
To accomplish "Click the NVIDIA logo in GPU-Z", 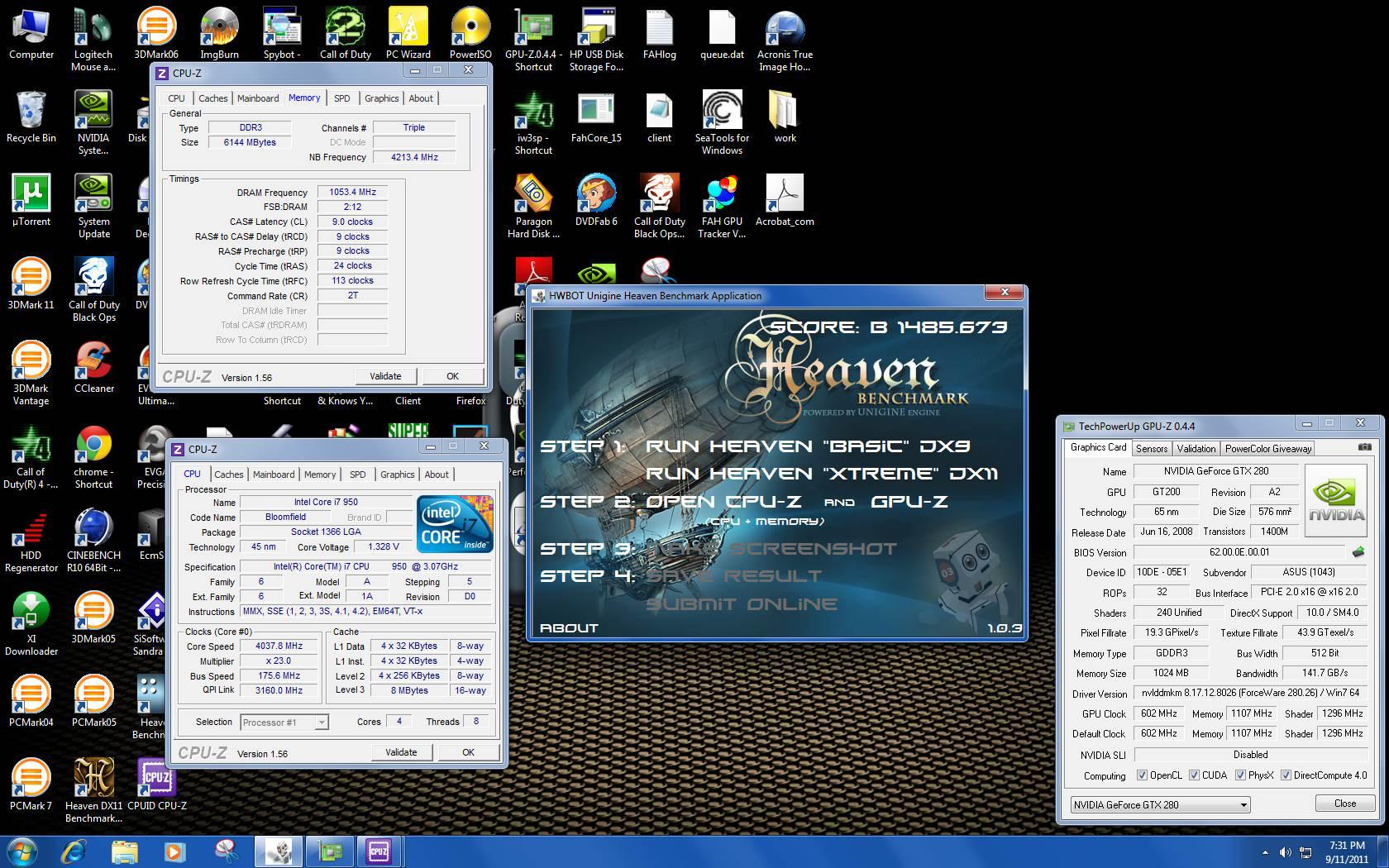I will click(x=1336, y=502).
